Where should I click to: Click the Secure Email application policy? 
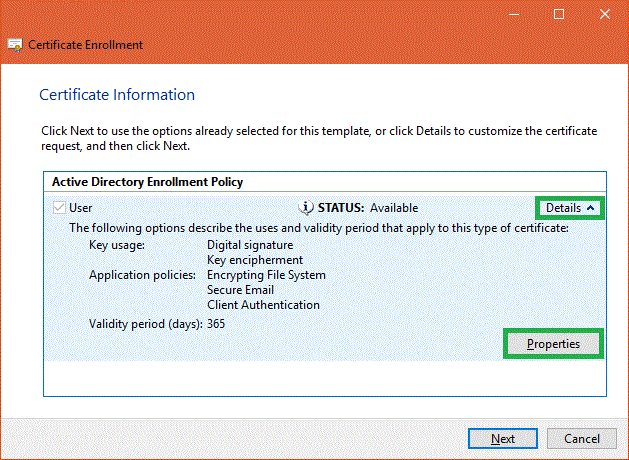[x=241, y=290]
